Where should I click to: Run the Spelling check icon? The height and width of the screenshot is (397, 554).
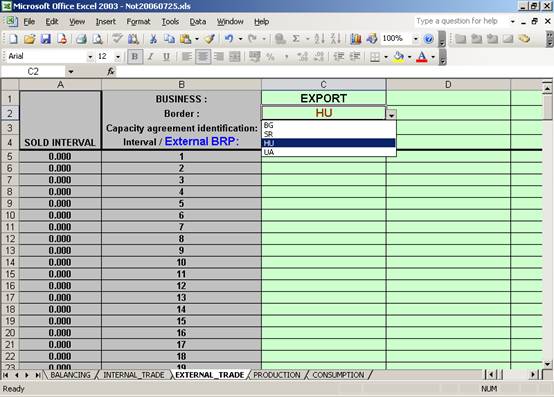[x=117, y=38]
